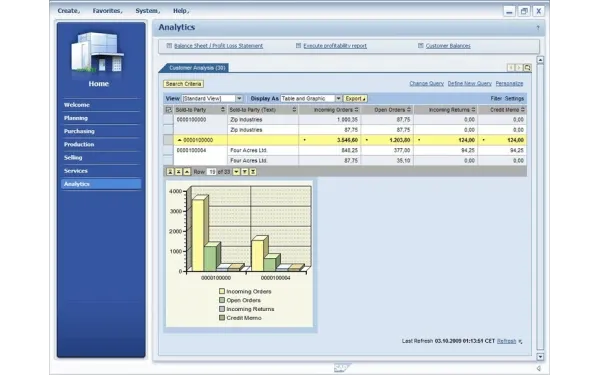Click the Row number input field
This screenshot has height=375, width=600.
(212, 172)
